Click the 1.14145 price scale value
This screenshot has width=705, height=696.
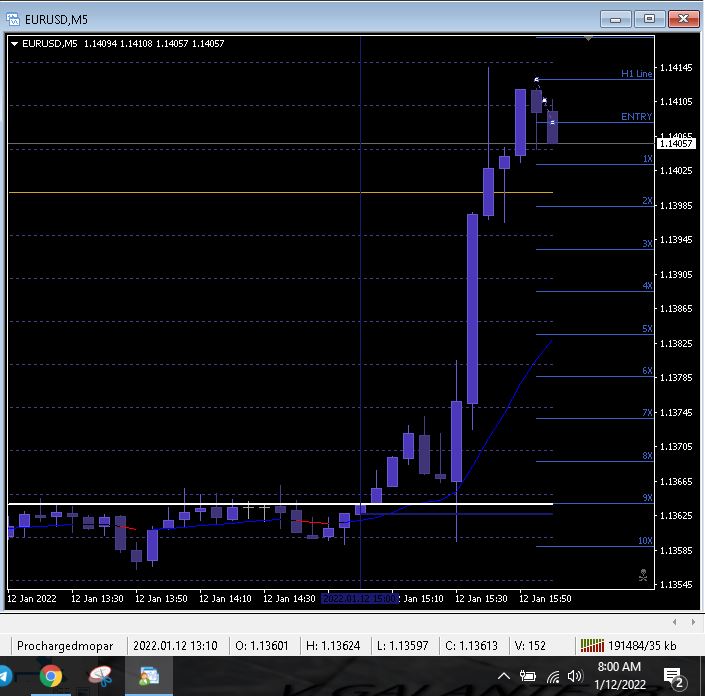coord(676,68)
